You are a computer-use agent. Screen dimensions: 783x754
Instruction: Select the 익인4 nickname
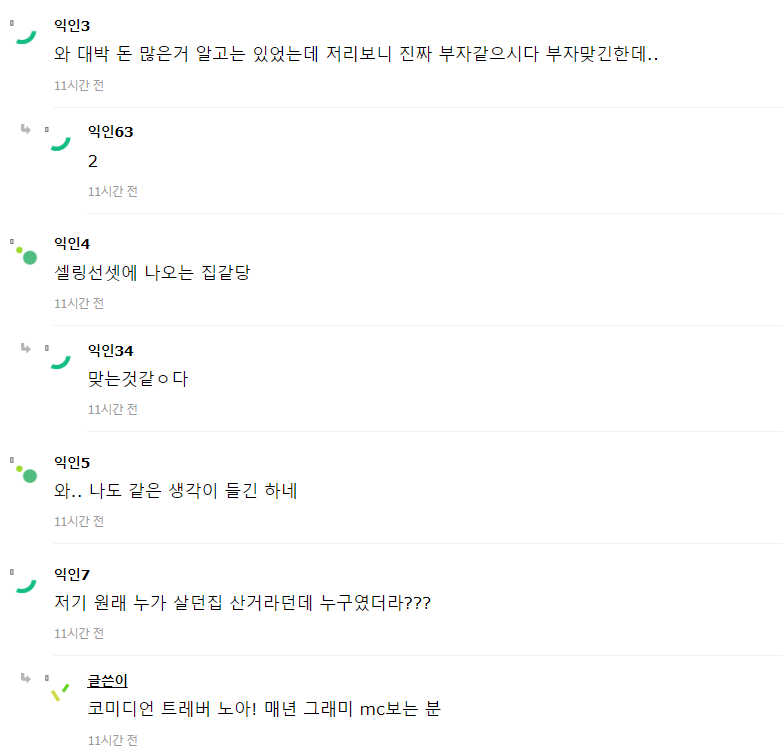pos(72,243)
